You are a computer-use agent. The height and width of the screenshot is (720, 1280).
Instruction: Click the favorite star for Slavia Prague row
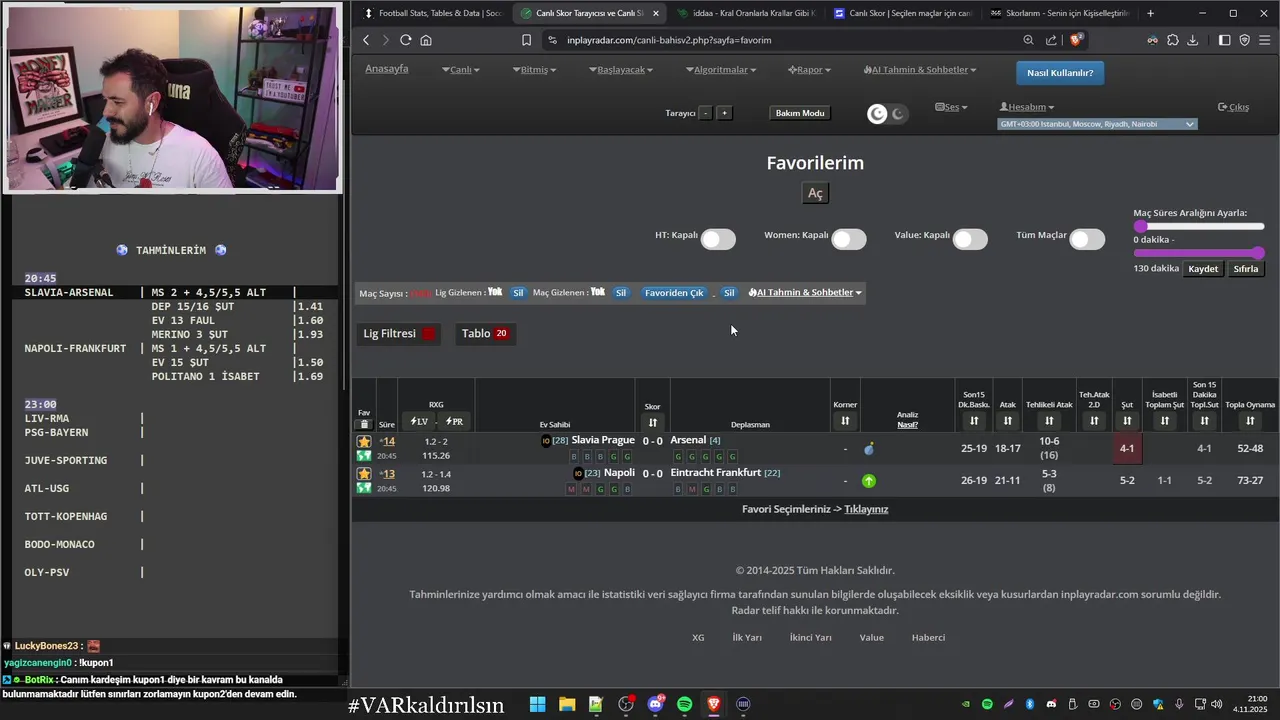pyautogui.click(x=364, y=441)
